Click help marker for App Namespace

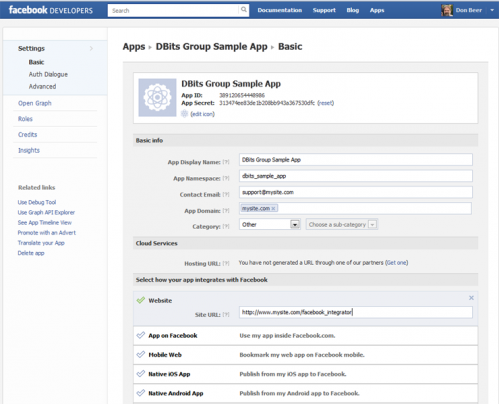(x=226, y=178)
